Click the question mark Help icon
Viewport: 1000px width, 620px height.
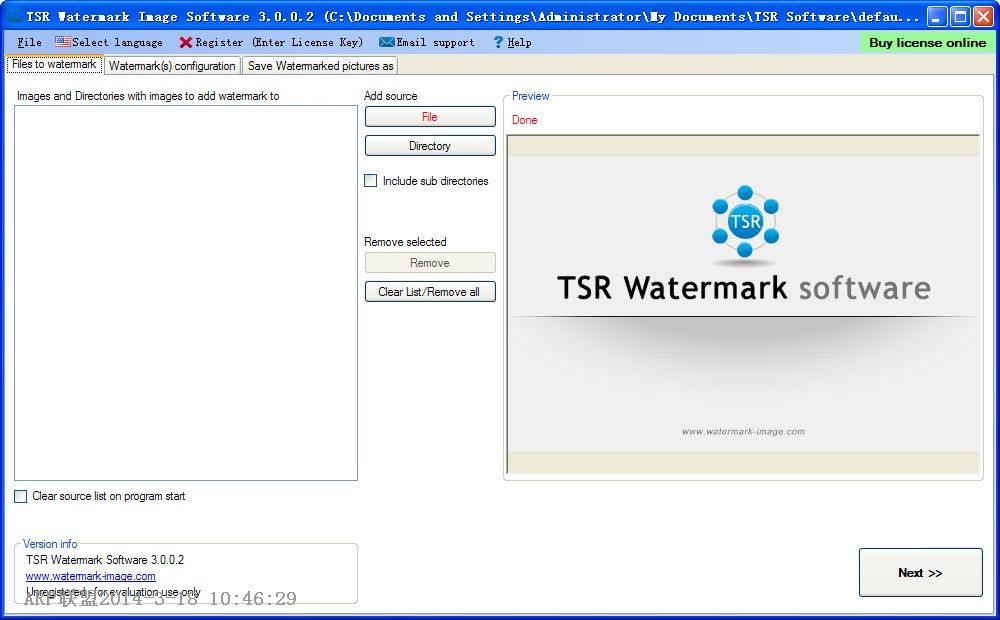click(x=498, y=42)
